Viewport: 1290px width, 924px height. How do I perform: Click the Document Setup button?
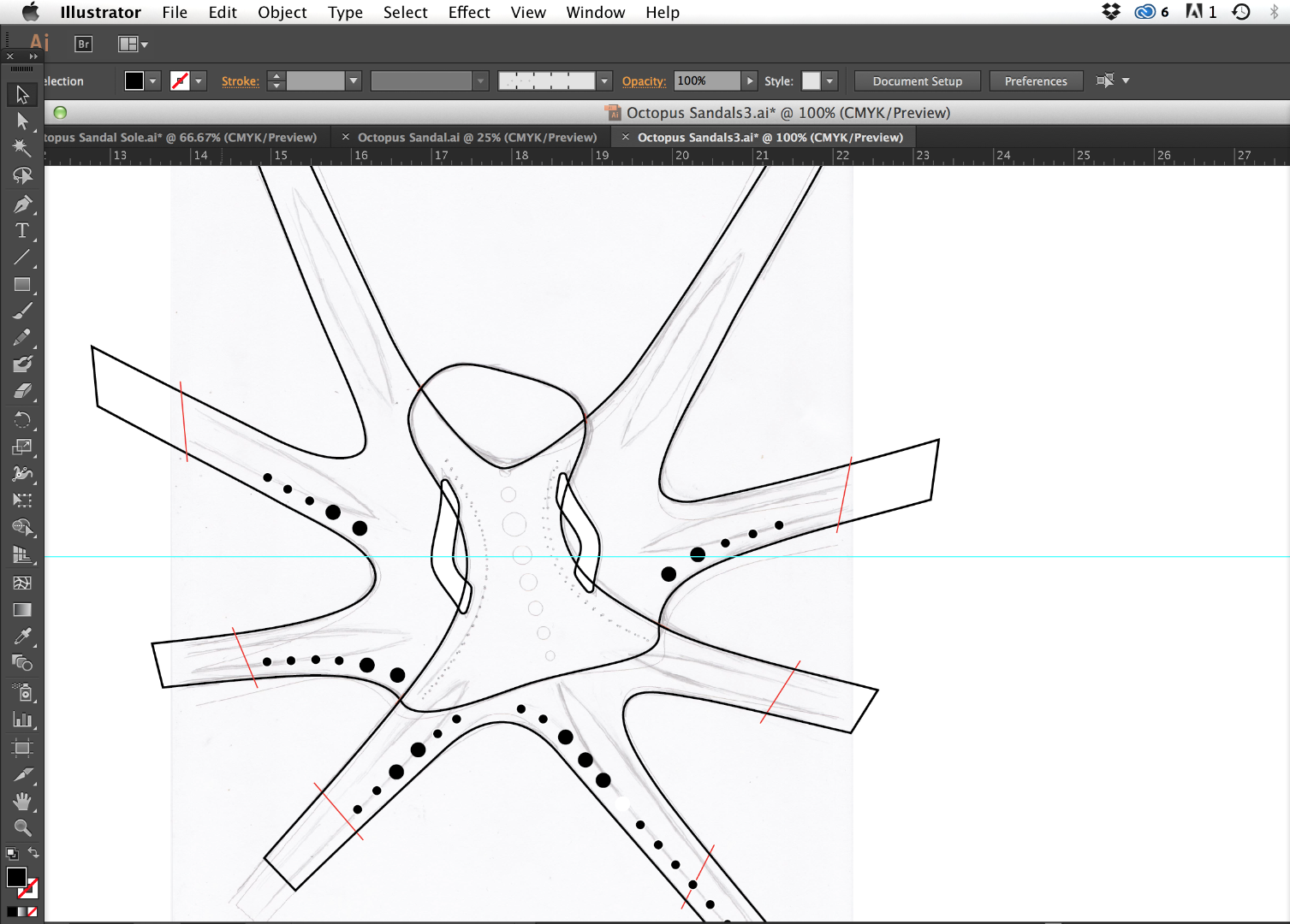point(917,81)
